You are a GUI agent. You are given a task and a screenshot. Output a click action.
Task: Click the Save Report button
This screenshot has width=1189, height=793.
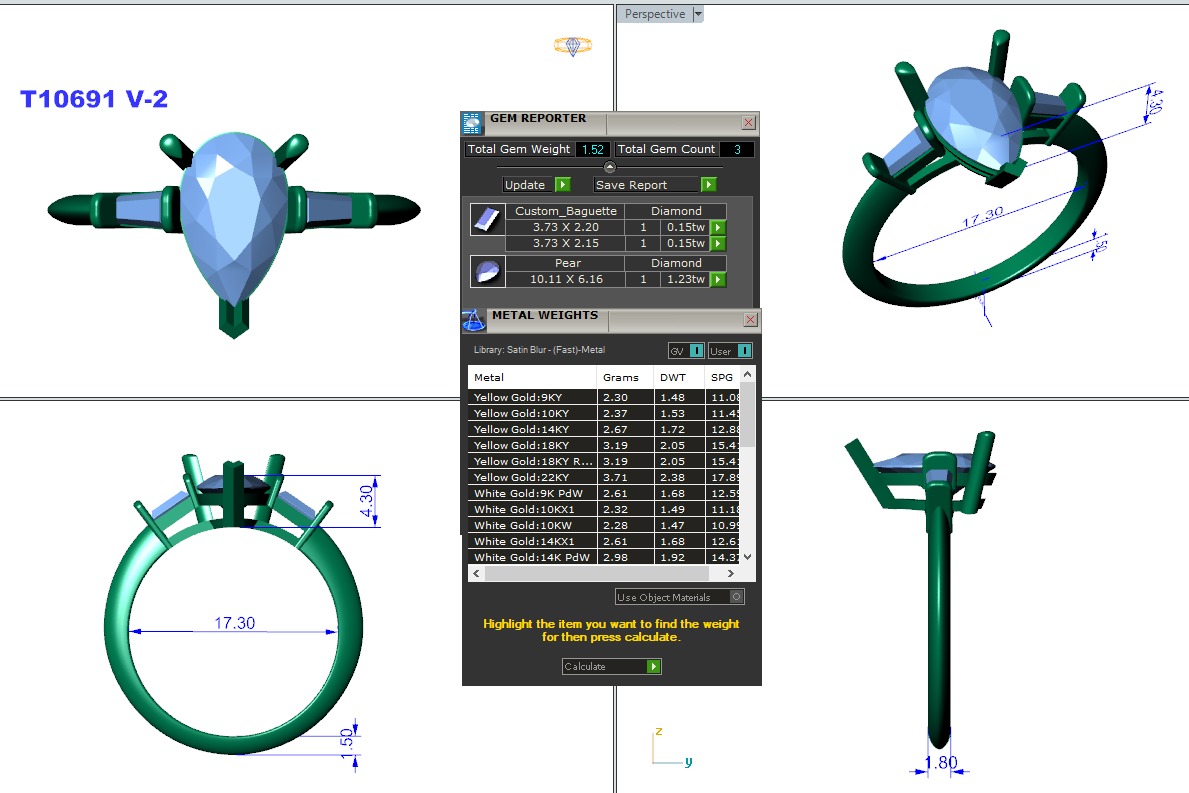pos(646,185)
